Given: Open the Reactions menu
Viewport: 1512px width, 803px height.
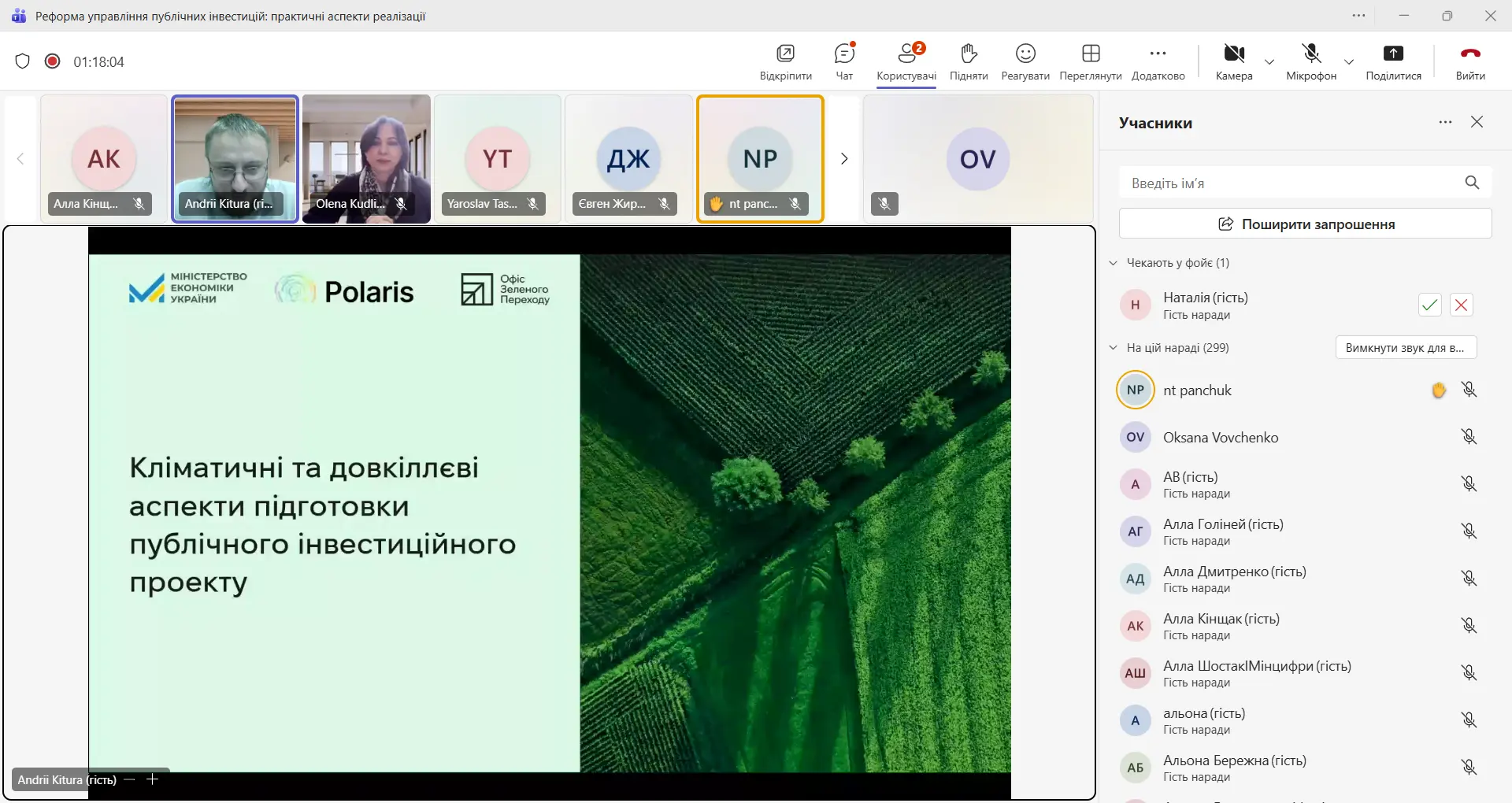Looking at the screenshot, I should click(1025, 61).
